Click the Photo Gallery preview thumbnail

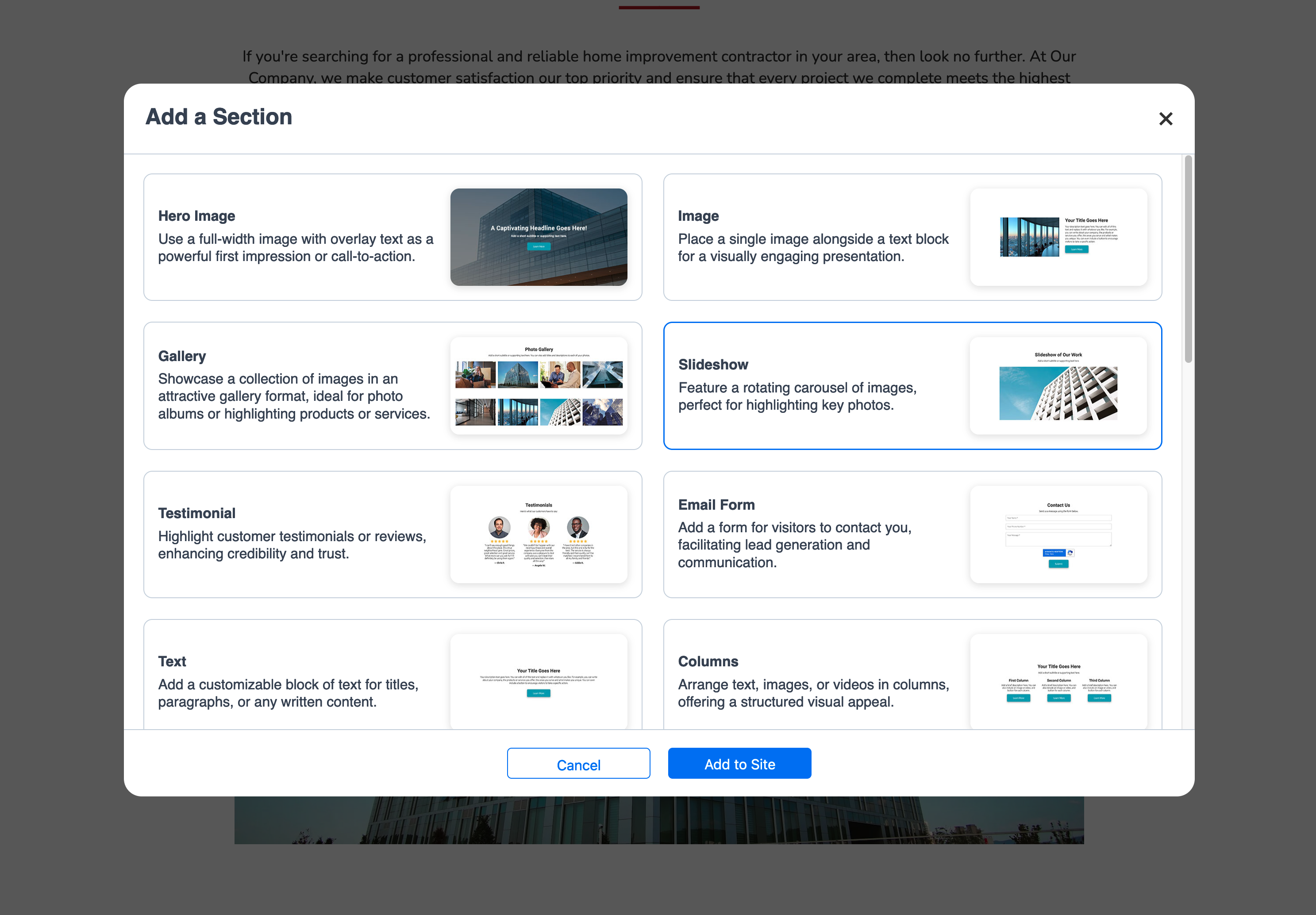pos(539,385)
